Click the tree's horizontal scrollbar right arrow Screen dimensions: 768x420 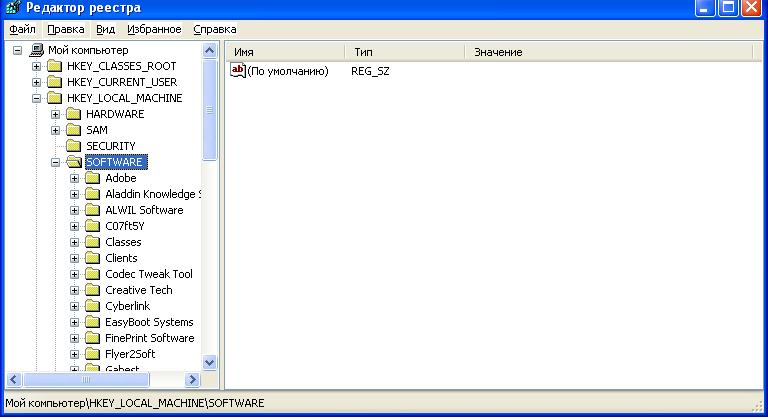[193, 379]
